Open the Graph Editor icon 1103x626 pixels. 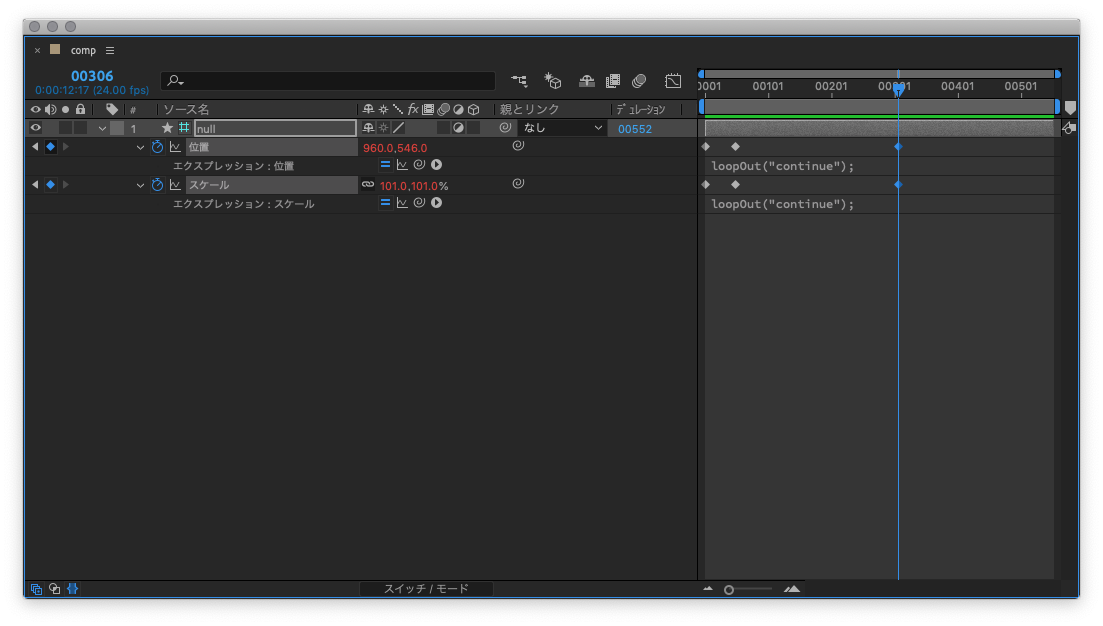click(x=673, y=81)
